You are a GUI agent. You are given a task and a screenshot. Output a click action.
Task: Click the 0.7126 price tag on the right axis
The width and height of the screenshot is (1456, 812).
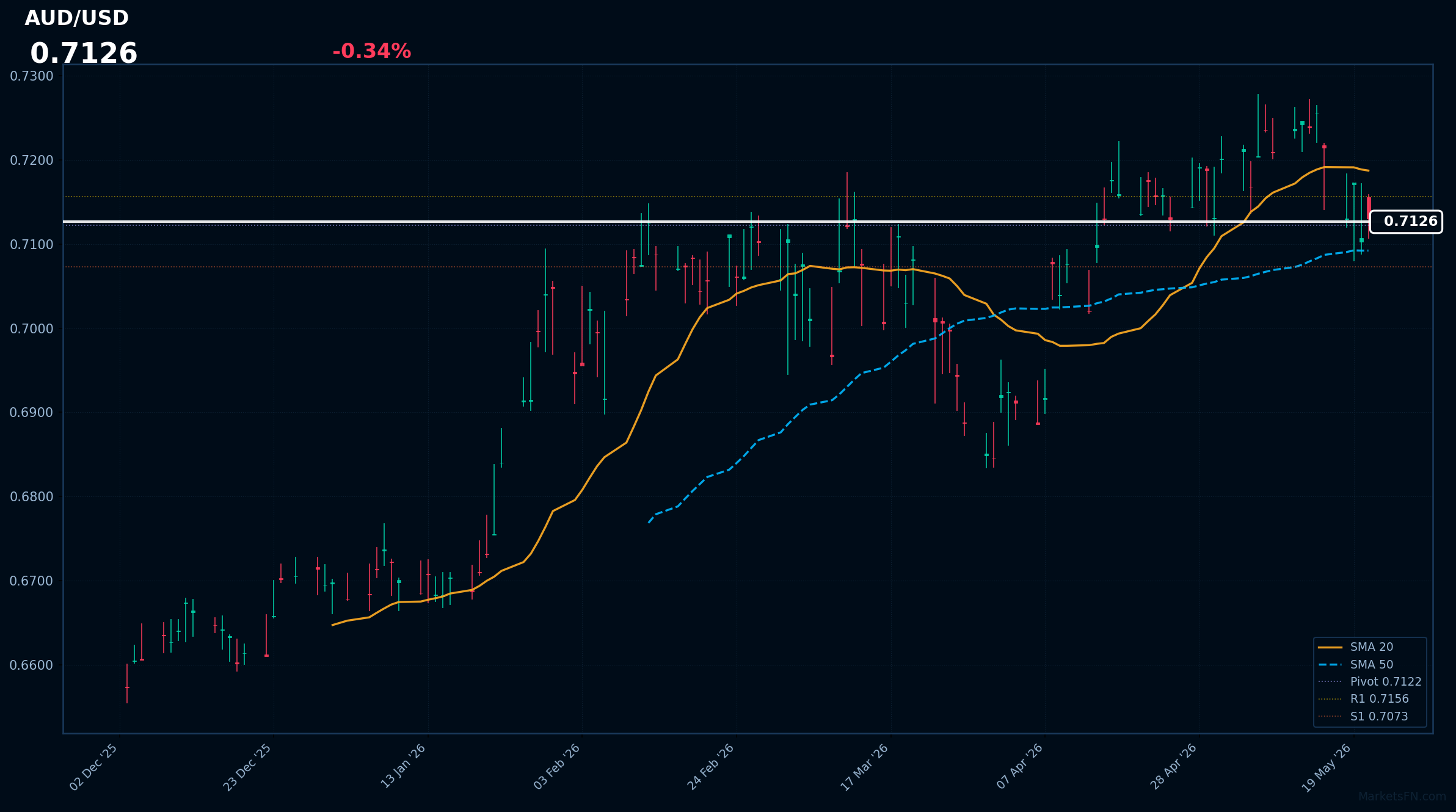coord(1406,222)
